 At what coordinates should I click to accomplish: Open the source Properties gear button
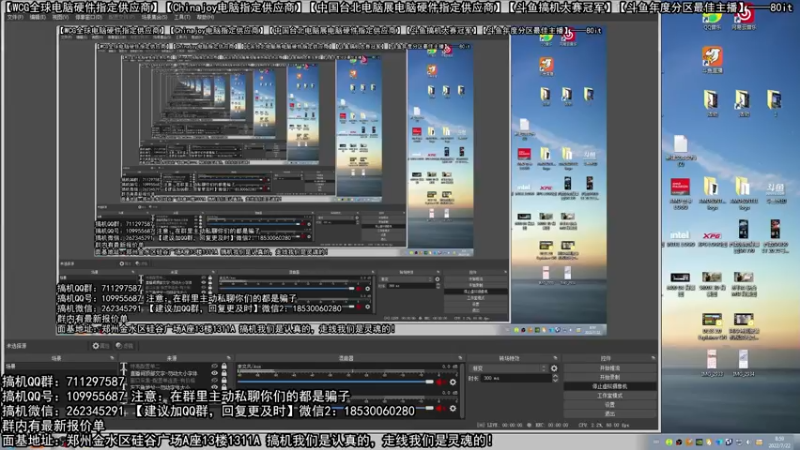101,345
